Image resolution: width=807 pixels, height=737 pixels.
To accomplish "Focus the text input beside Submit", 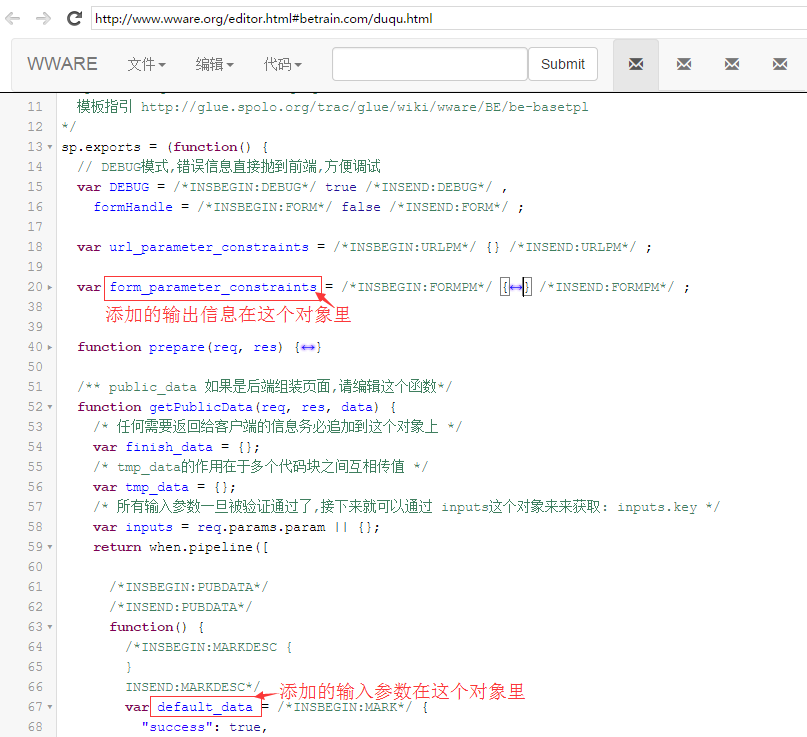I will (x=429, y=64).
